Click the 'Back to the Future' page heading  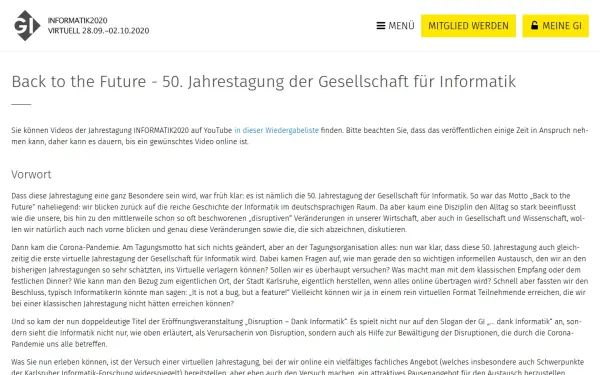264,82
